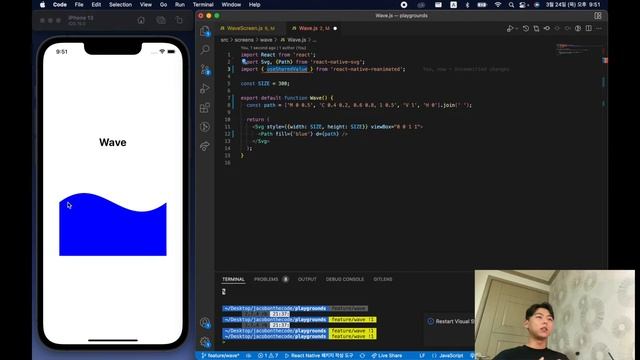Click the clock in the macOS menu bar
This screenshot has width=640, height=360.
coord(573,5)
